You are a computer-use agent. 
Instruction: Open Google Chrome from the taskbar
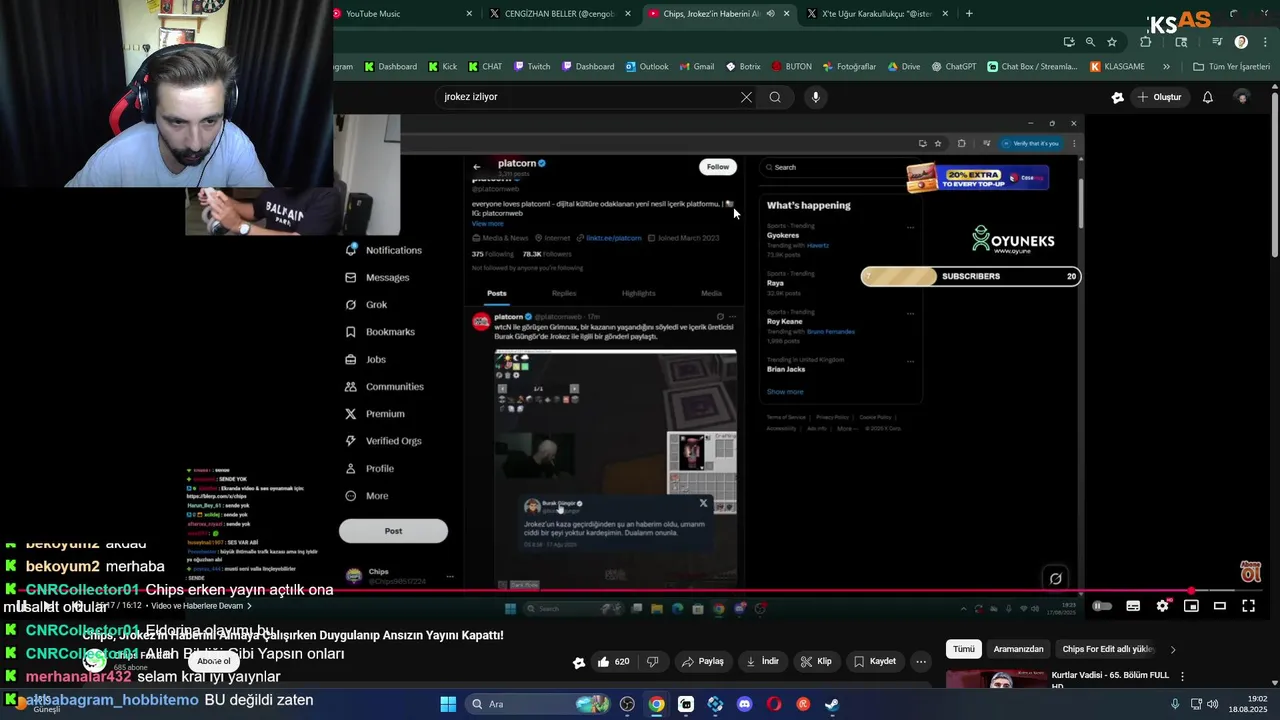(656, 704)
